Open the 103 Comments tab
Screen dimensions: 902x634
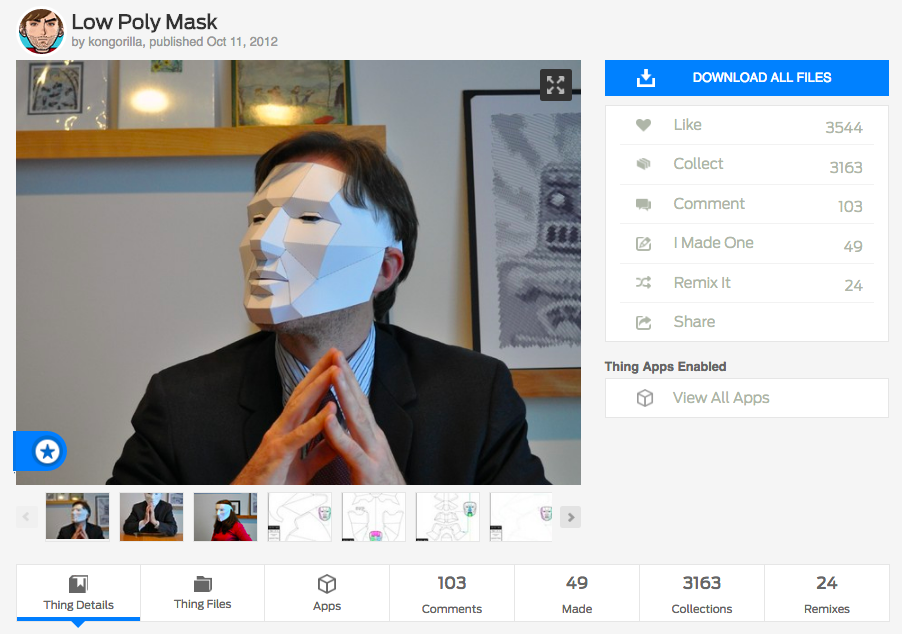(452, 593)
